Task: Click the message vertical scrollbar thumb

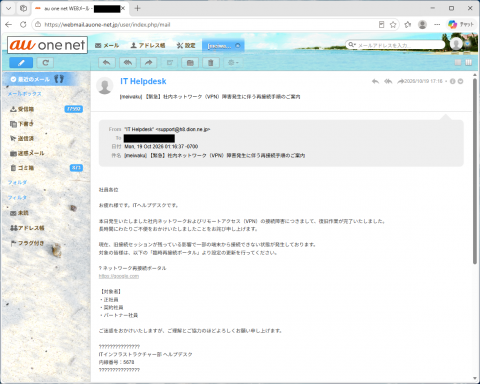Action: coord(475,171)
